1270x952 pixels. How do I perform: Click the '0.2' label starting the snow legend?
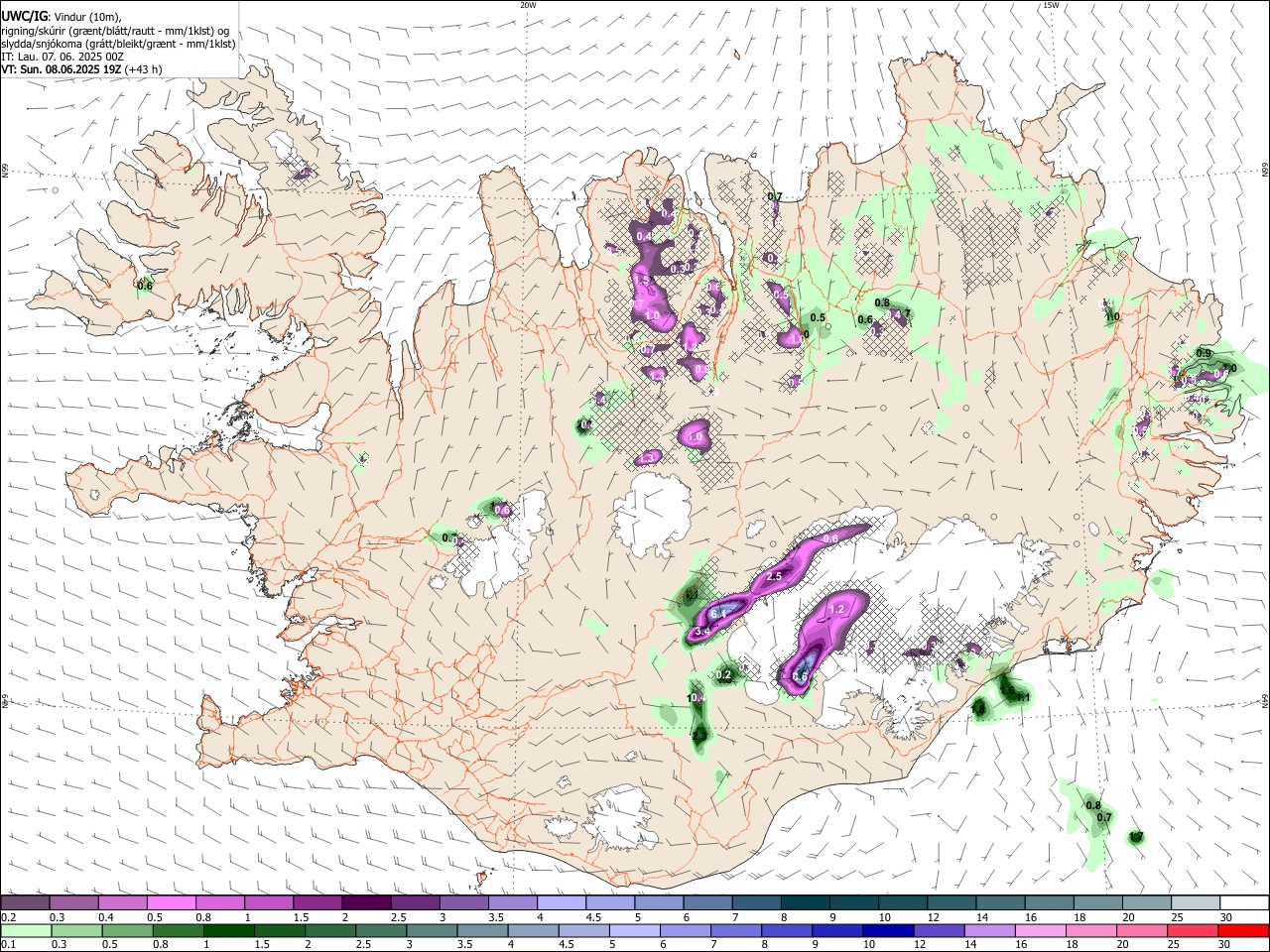click(6, 917)
